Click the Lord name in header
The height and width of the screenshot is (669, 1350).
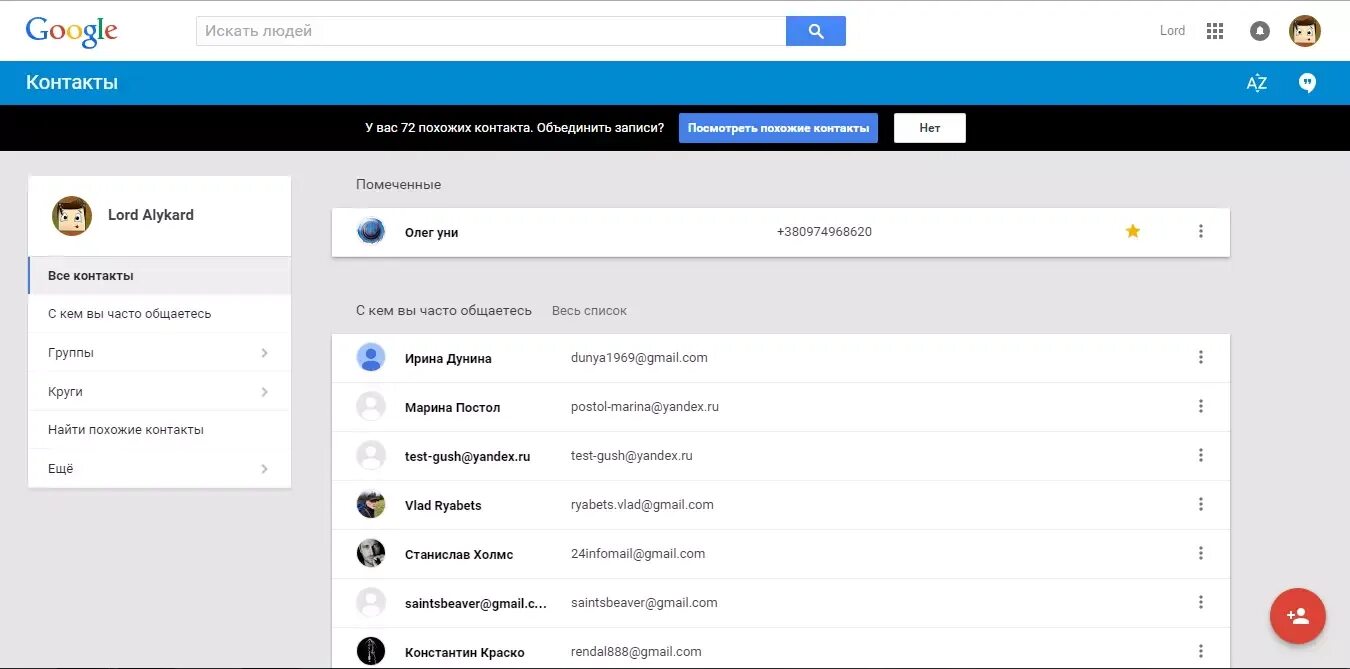1172,31
